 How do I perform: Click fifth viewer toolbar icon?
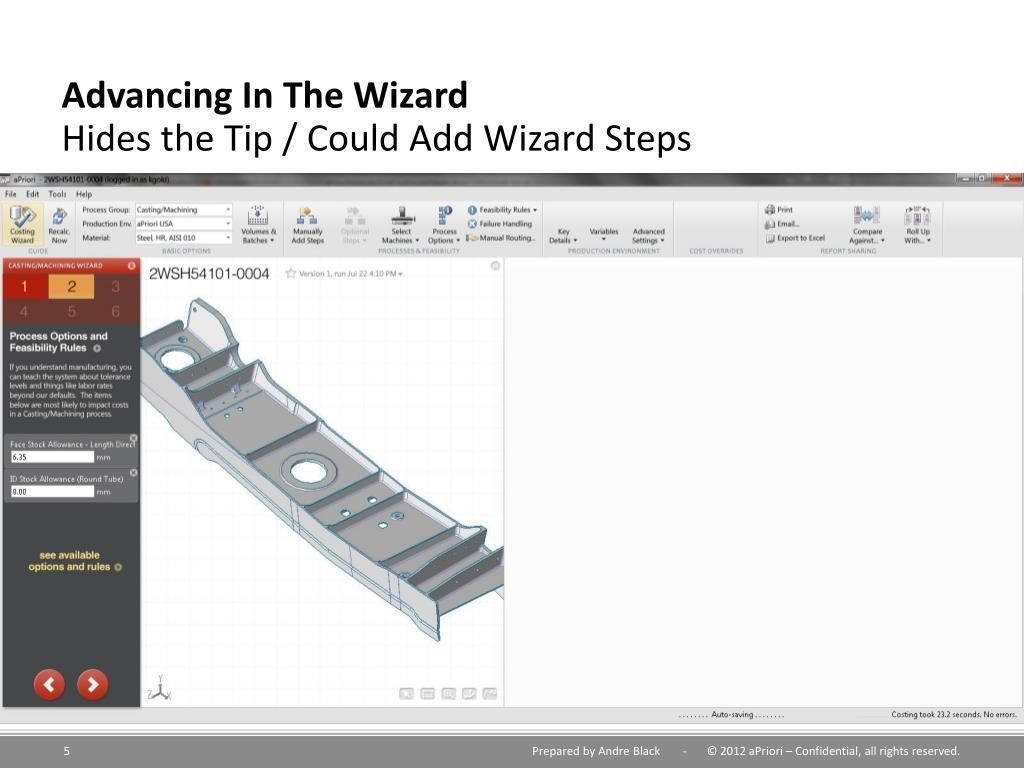pos(490,694)
